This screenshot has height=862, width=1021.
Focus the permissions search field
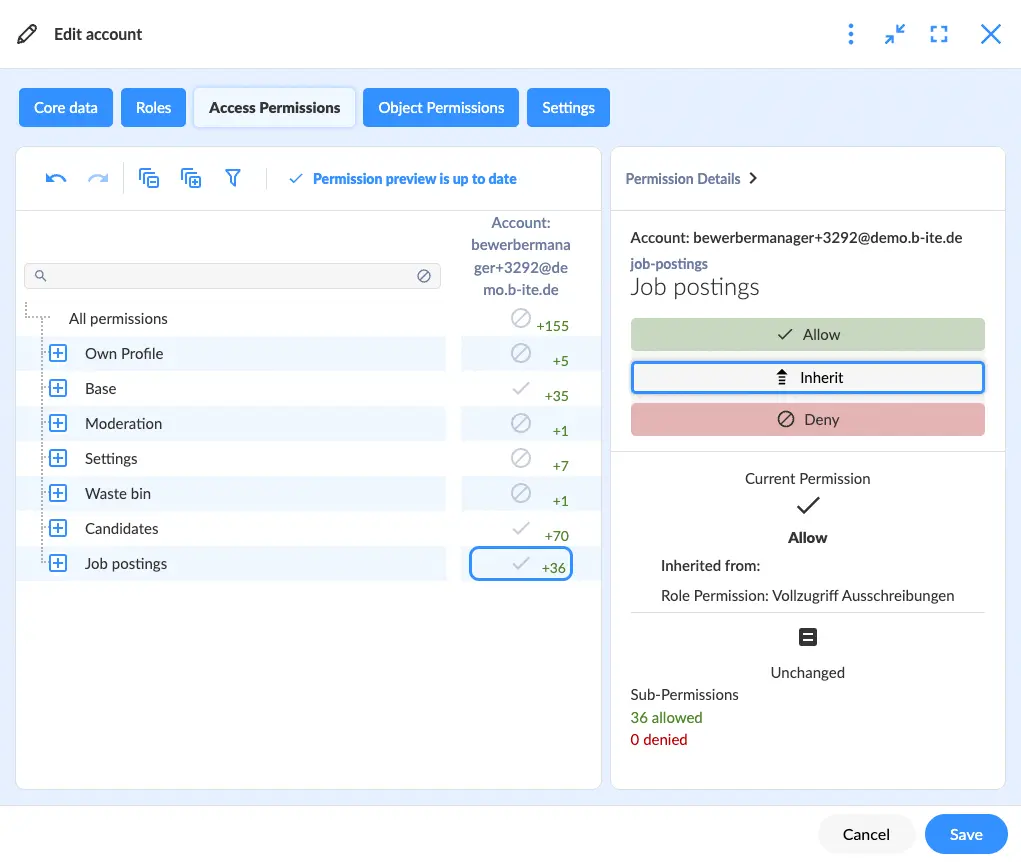point(225,276)
